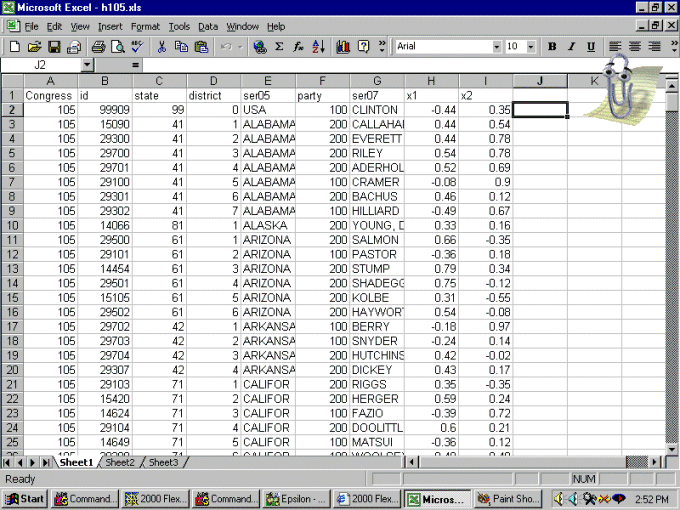Click the New workbook icon

pyautogui.click(x=14, y=47)
